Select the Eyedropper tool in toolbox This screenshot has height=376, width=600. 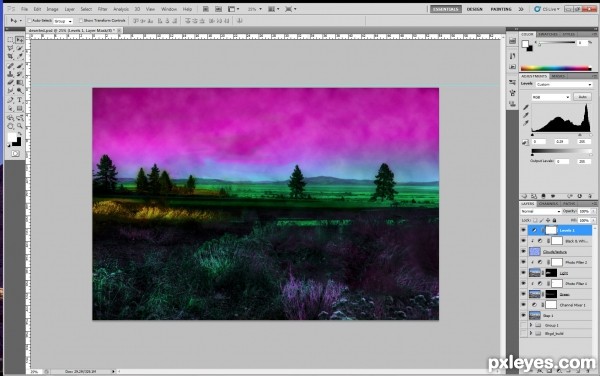pyautogui.click(x=20, y=57)
